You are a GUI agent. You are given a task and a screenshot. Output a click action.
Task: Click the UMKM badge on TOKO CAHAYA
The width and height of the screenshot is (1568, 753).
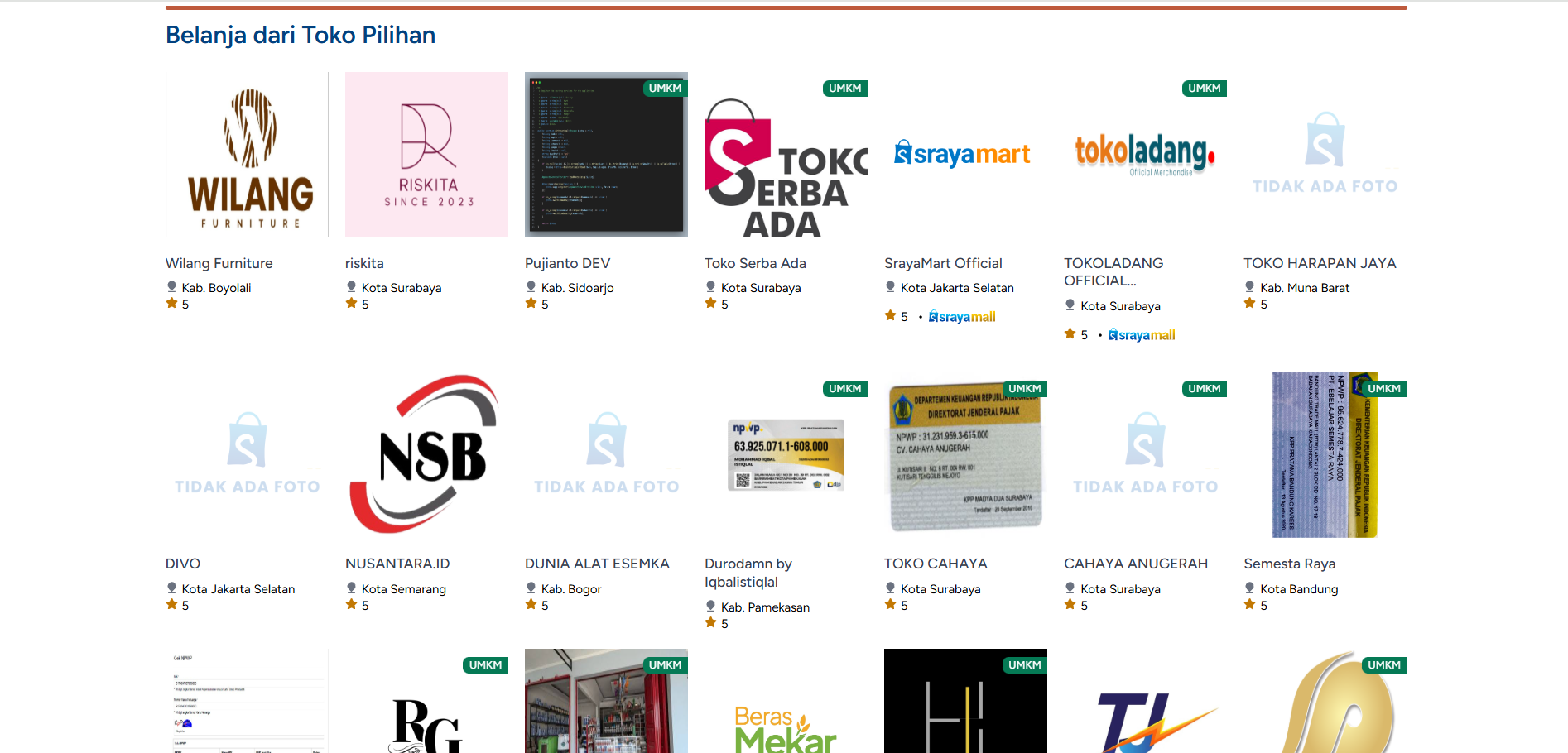tap(1025, 389)
